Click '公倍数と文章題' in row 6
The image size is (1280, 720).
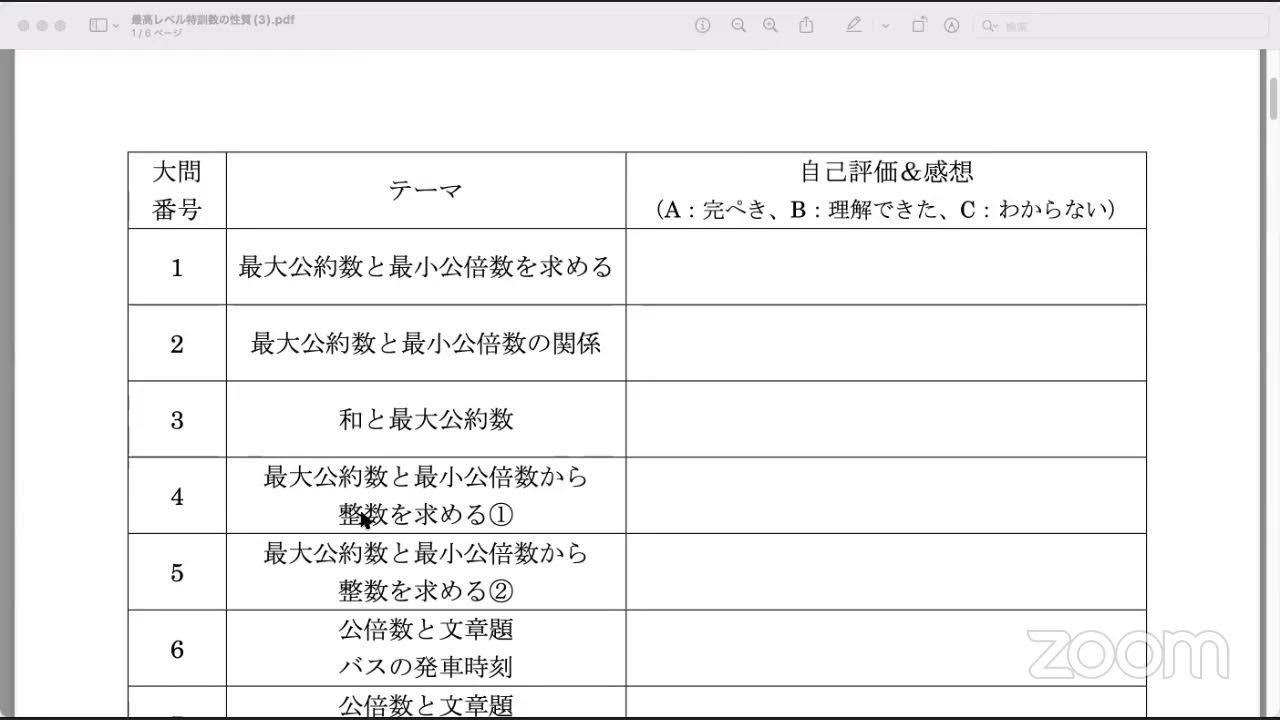pyautogui.click(x=426, y=629)
